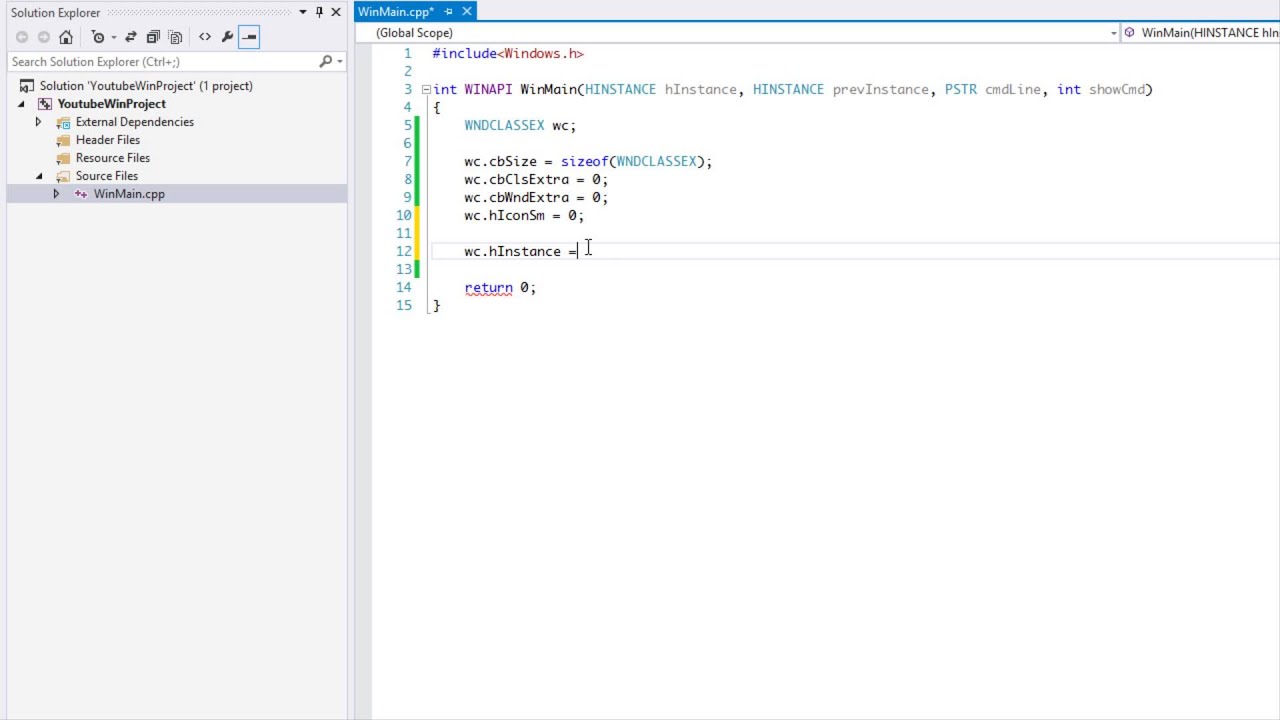1280x720 pixels.
Task: Open the WinMain member function dropdown
Action: (x=1201, y=33)
